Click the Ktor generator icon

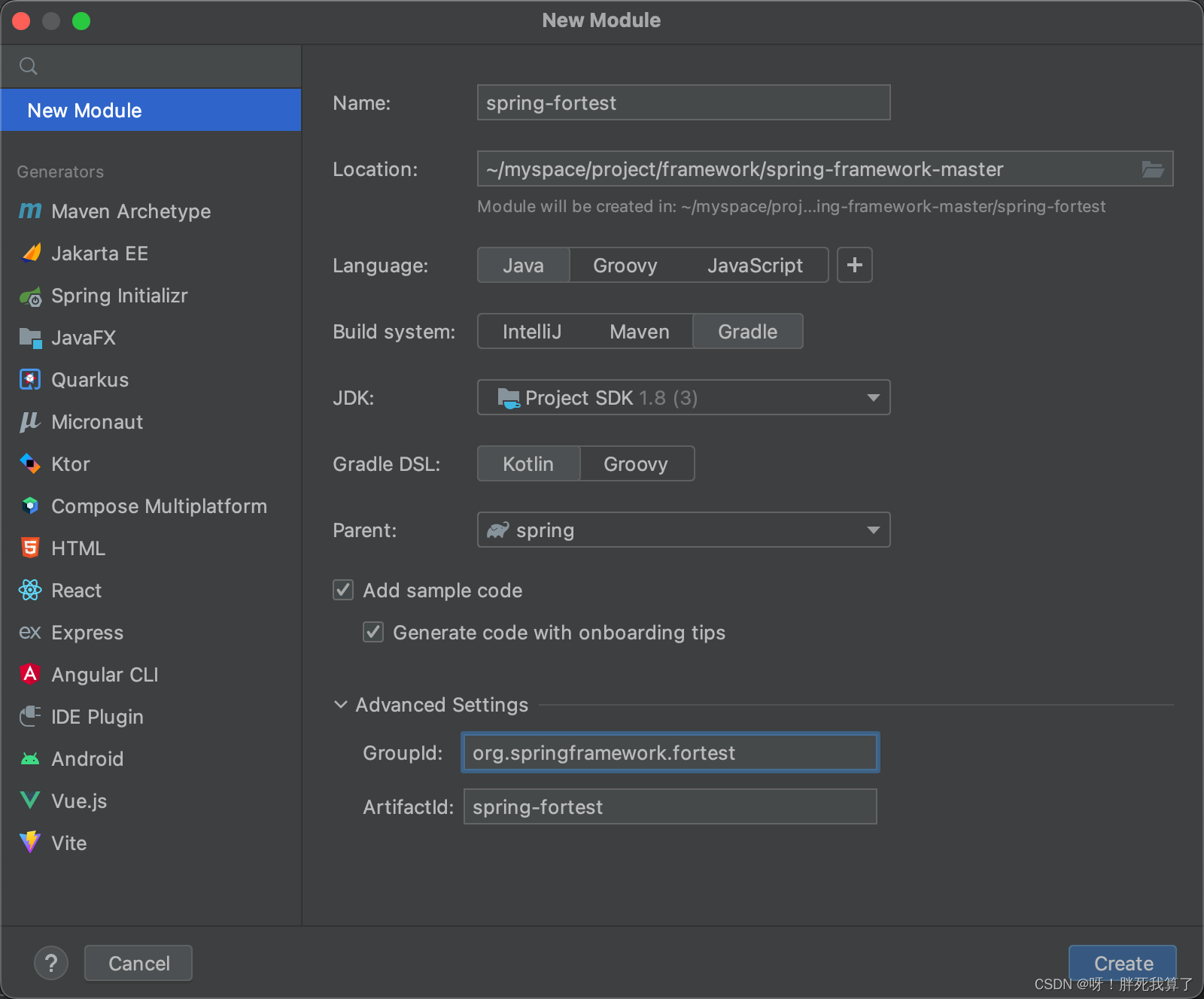pos(30,464)
